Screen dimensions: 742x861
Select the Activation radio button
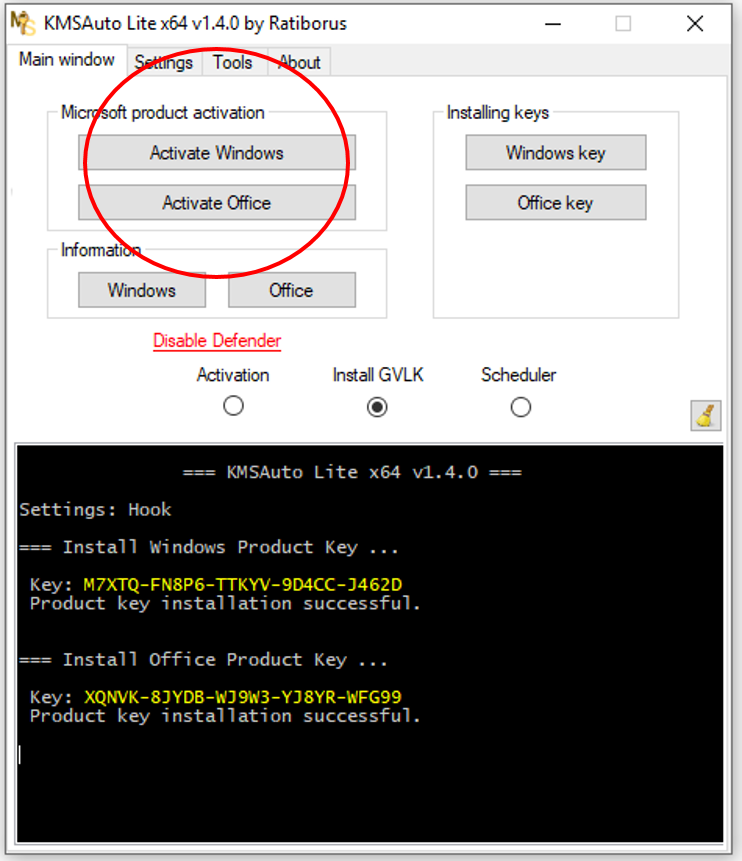[233, 406]
